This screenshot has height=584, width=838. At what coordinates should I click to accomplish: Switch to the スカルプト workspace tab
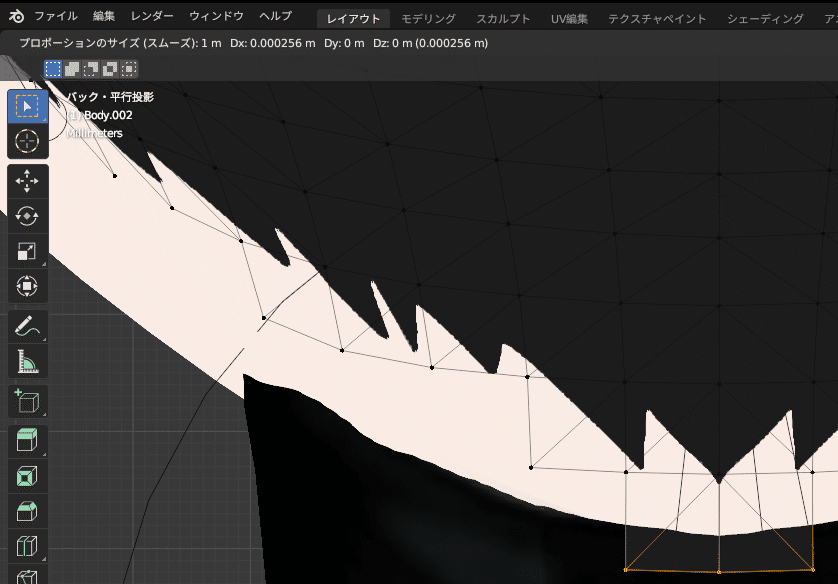503,19
